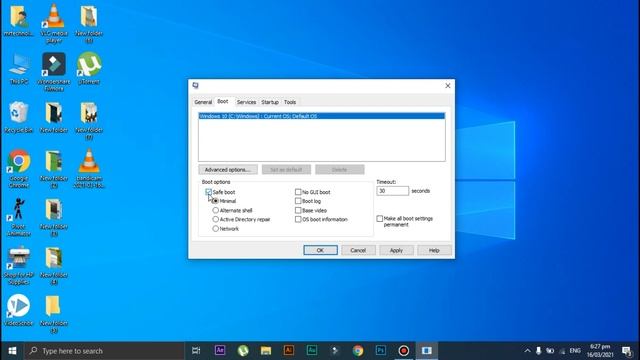This screenshot has height=360, width=640.
Task: Uncheck the Safe boot checkbox
Action: point(209,192)
